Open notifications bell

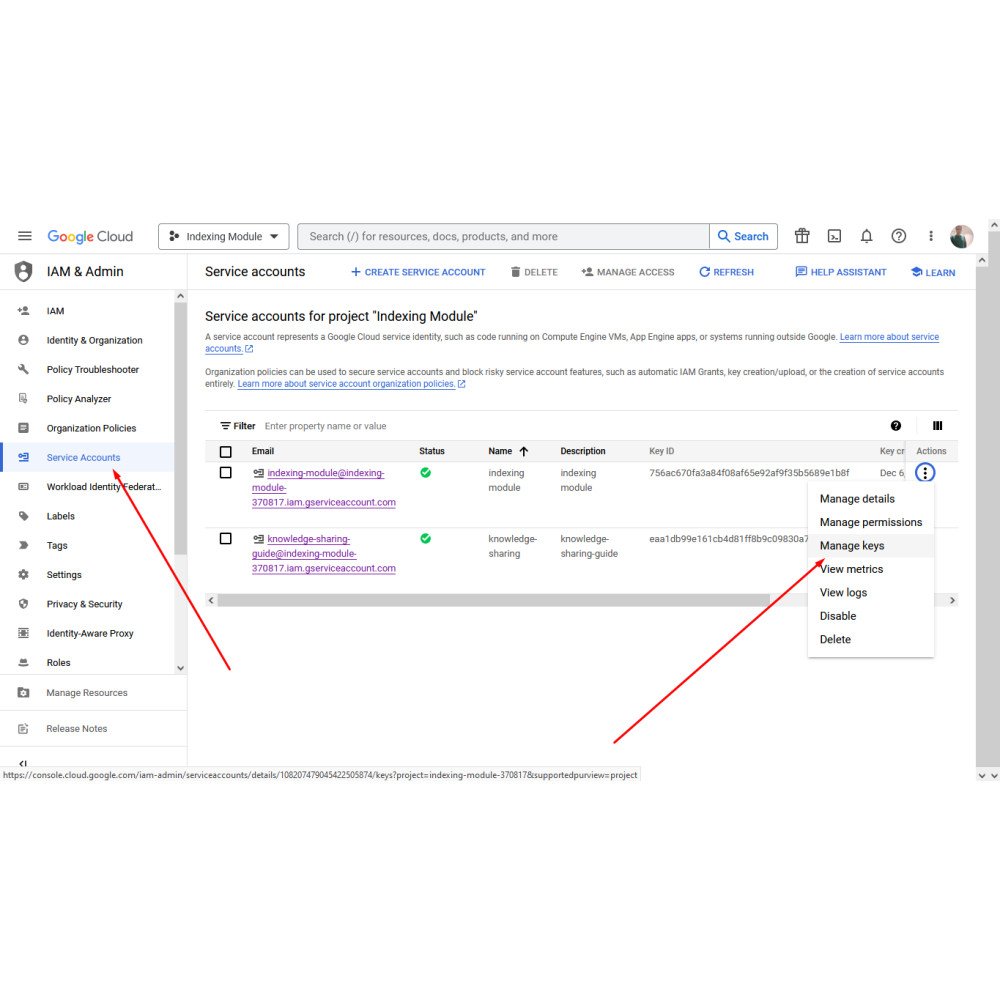(866, 236)
